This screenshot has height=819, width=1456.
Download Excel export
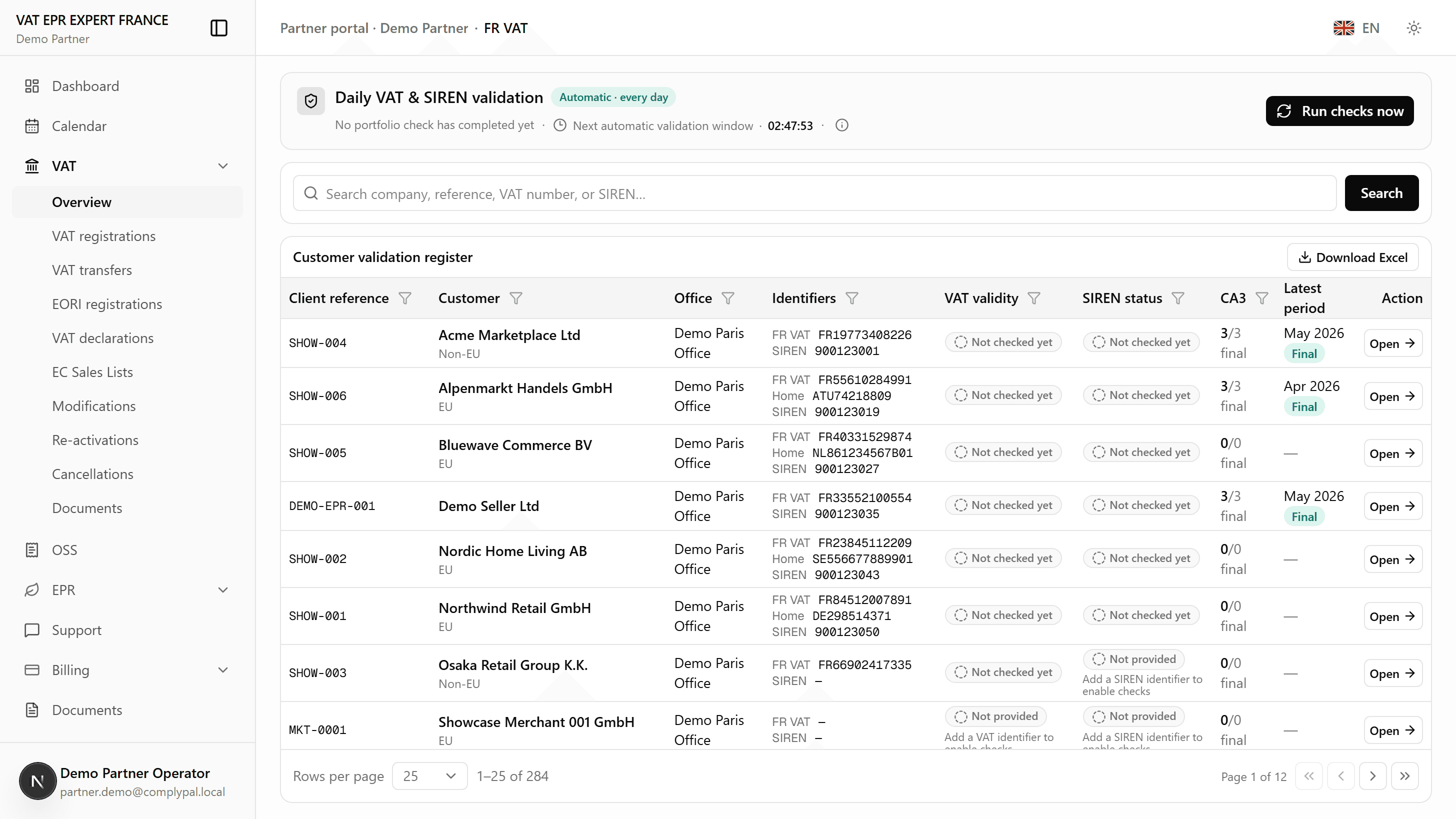pos(1352,257)
